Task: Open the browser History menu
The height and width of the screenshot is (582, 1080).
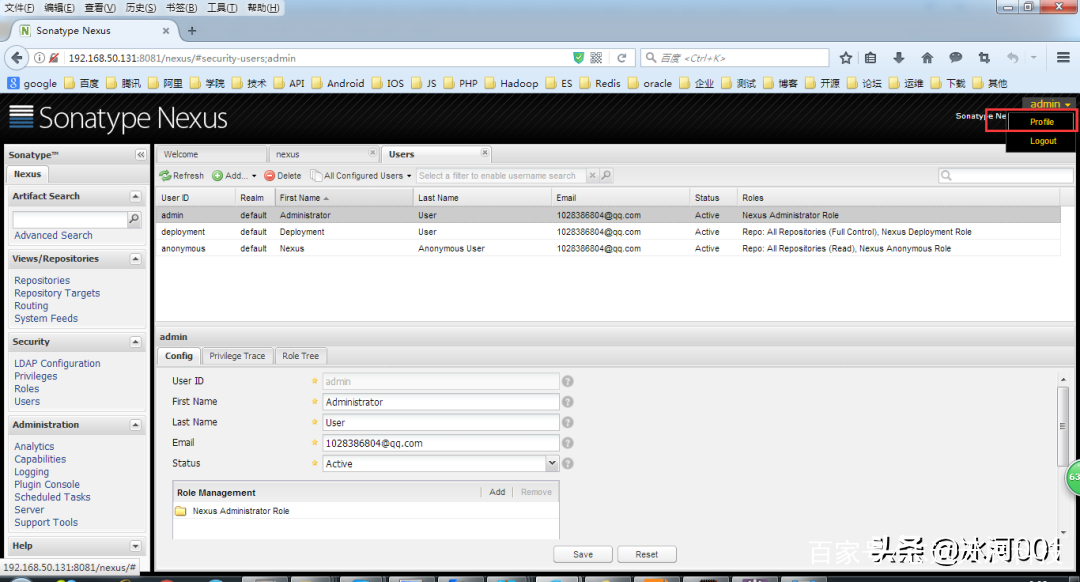Action: pos(141,8)
